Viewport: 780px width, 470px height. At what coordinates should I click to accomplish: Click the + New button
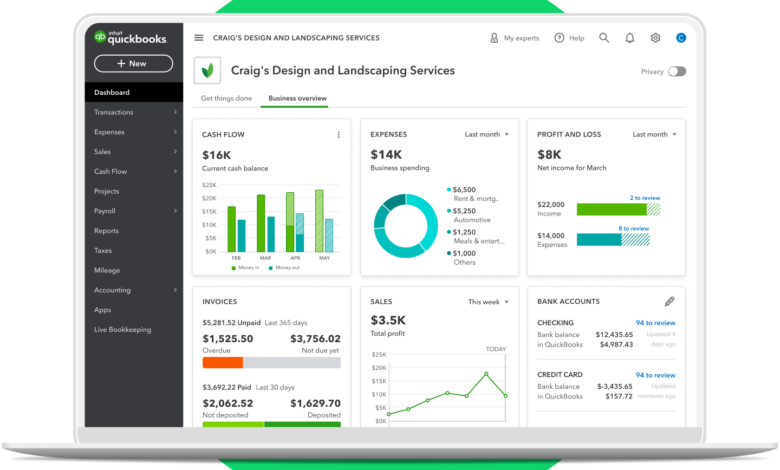click(133, 64)
